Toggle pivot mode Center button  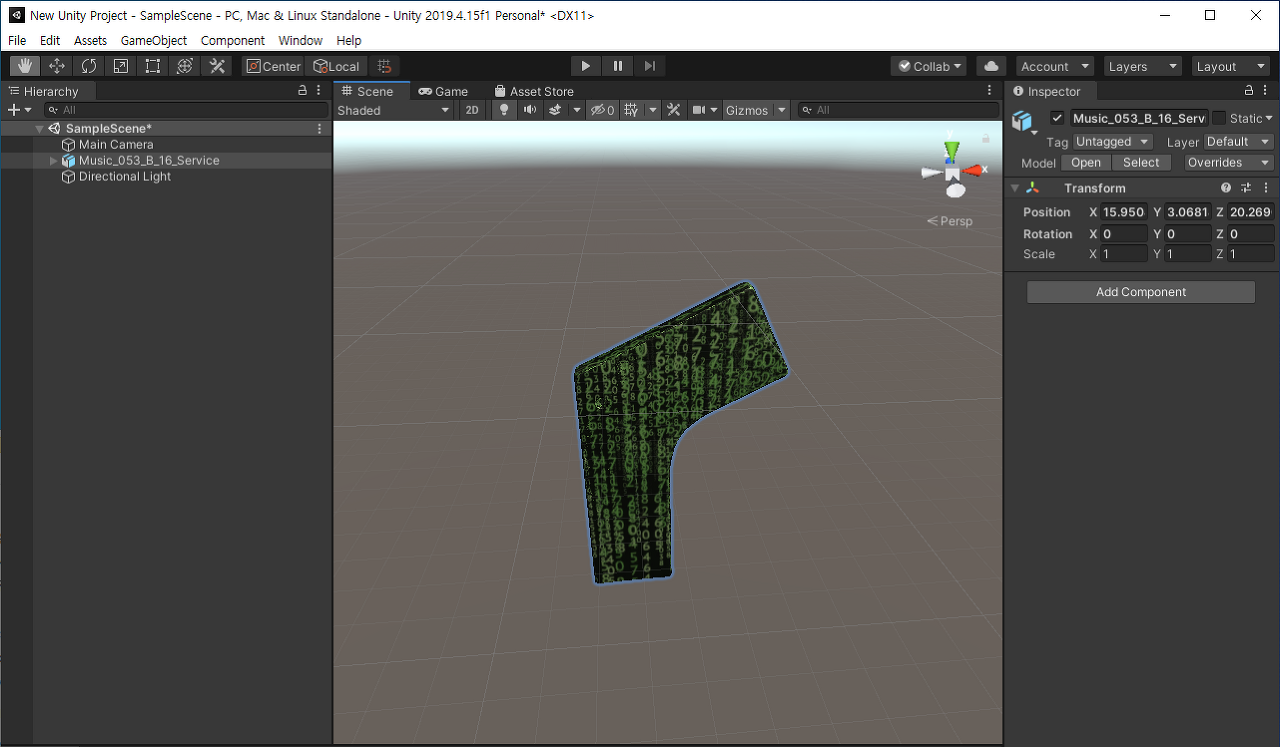[273, 66]
